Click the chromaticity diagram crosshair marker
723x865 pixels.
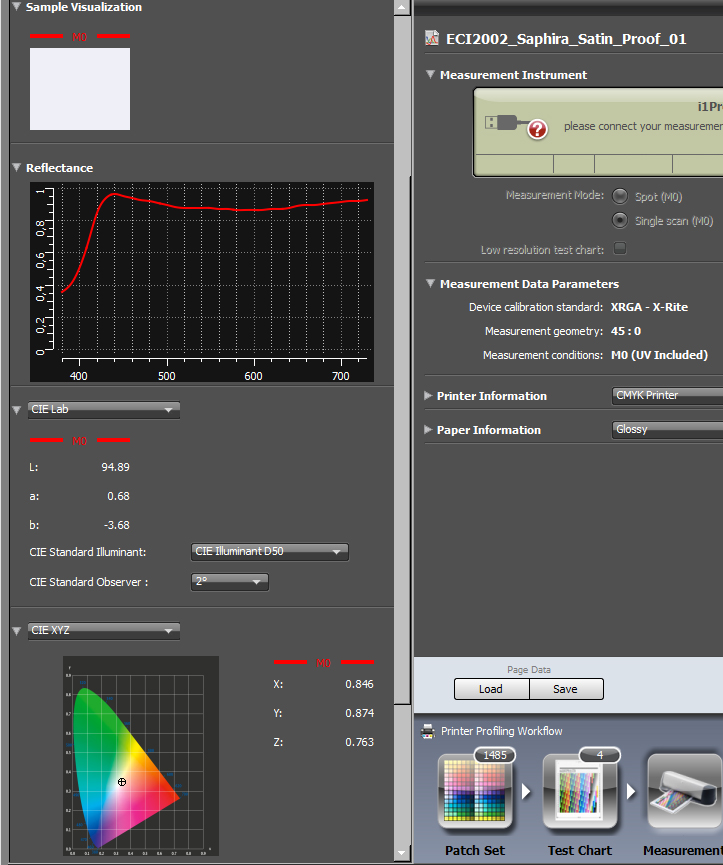click(x=122, y=782)
